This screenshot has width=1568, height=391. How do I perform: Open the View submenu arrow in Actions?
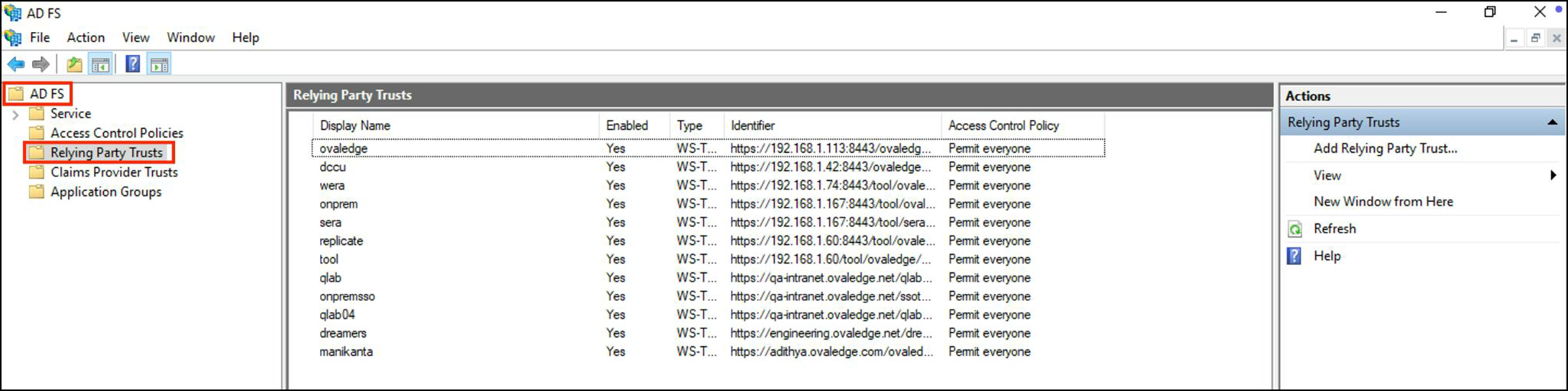(1552, 176)
